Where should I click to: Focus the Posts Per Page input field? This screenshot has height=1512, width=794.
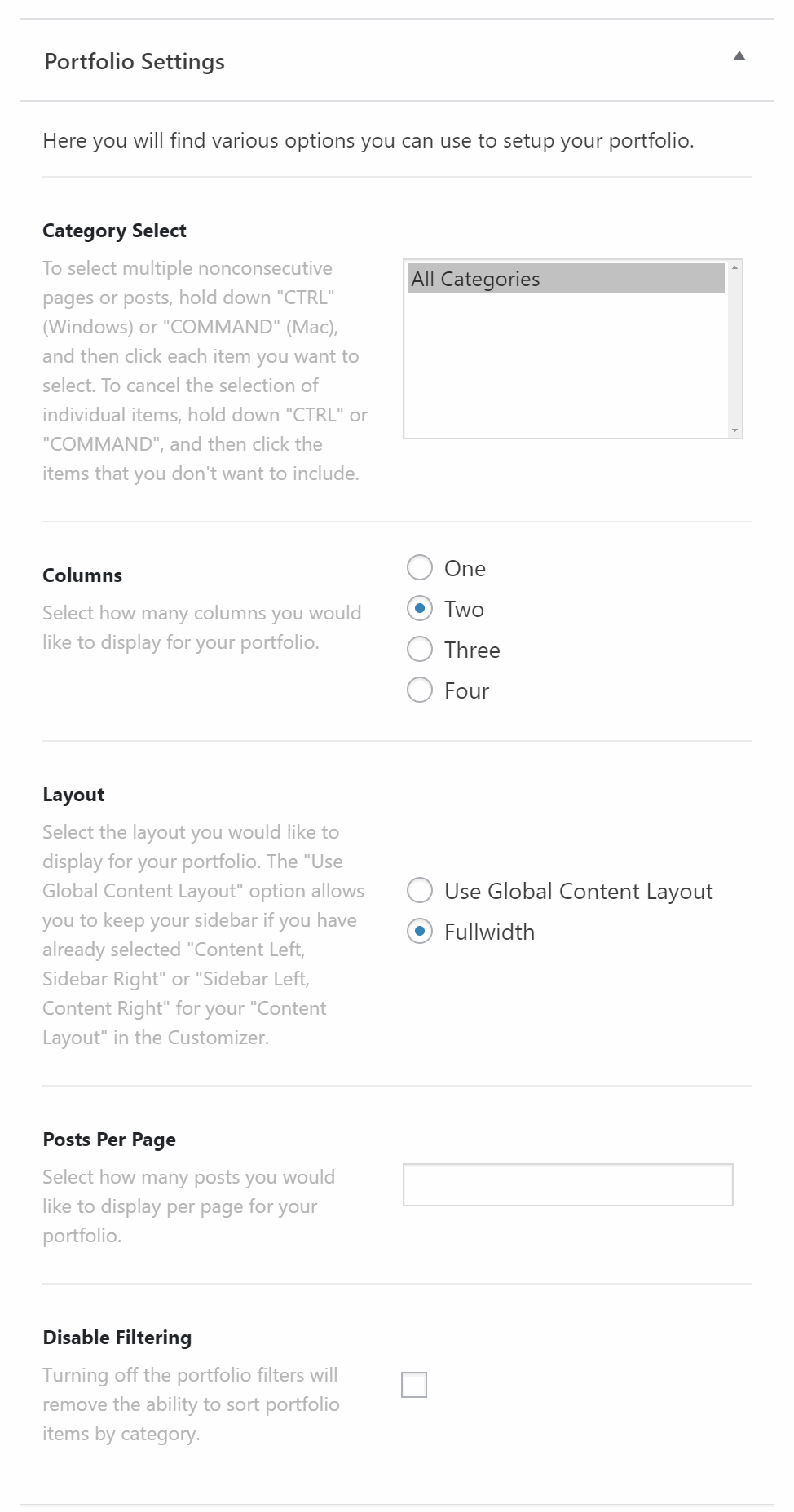[x=567, y=1184]
